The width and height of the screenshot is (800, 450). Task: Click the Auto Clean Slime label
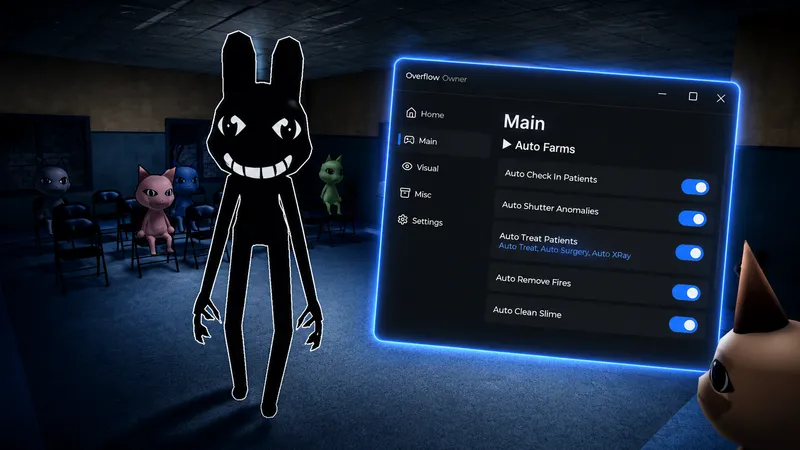tap(527, 312)
